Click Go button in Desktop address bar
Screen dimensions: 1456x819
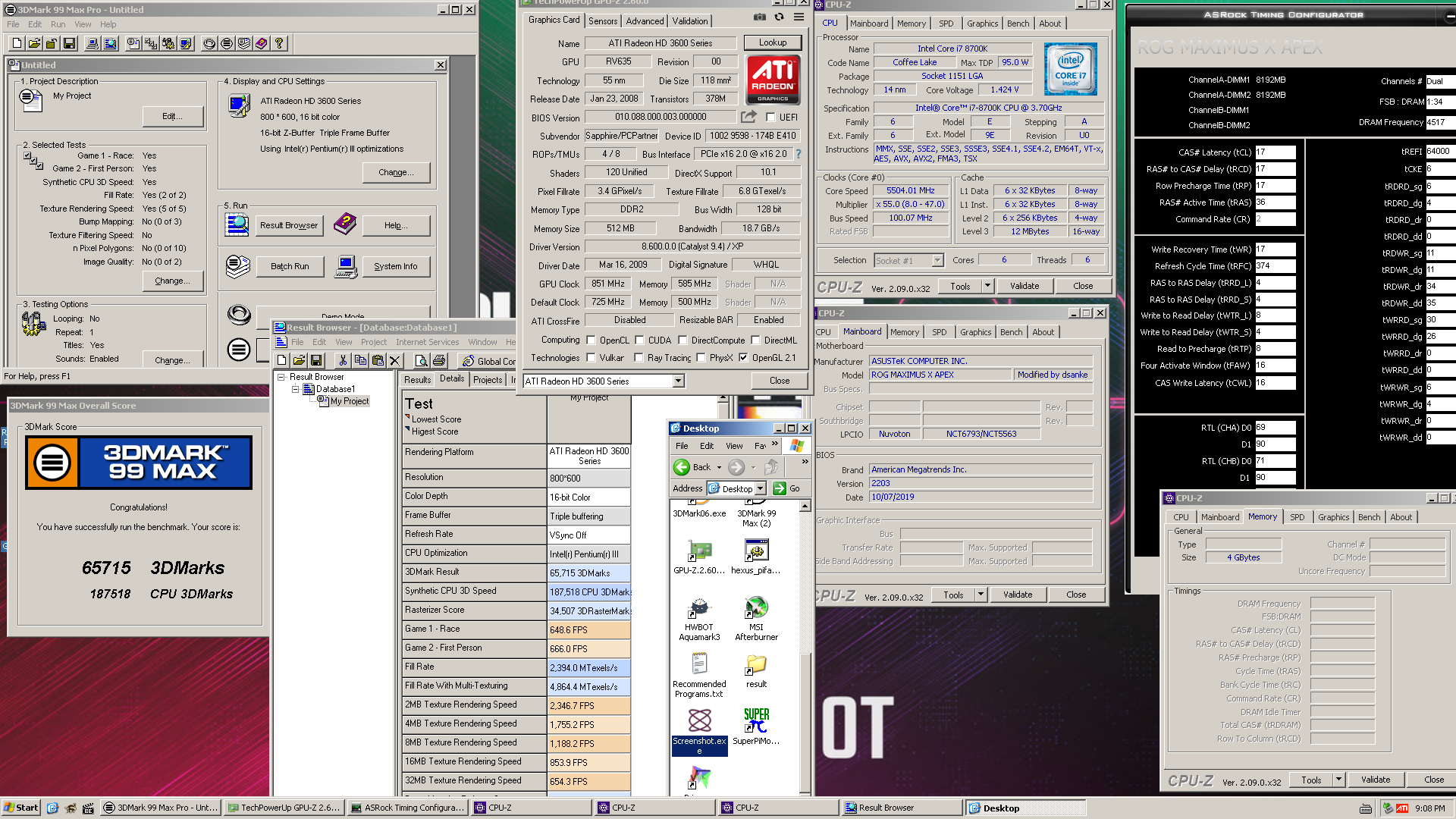click(787, 488)
